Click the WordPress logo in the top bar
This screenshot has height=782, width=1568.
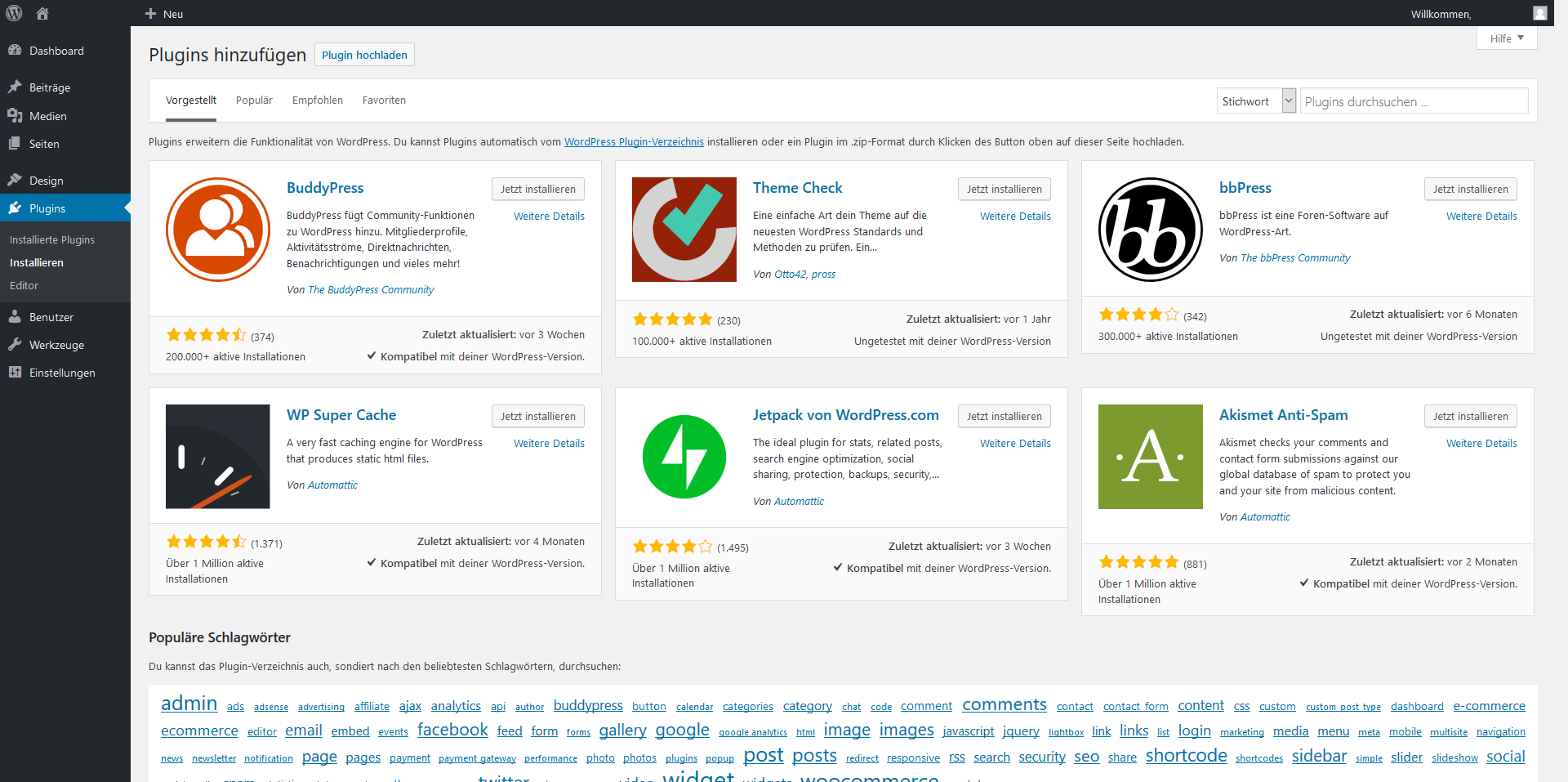pyautogui.click(x=13, y=13)
